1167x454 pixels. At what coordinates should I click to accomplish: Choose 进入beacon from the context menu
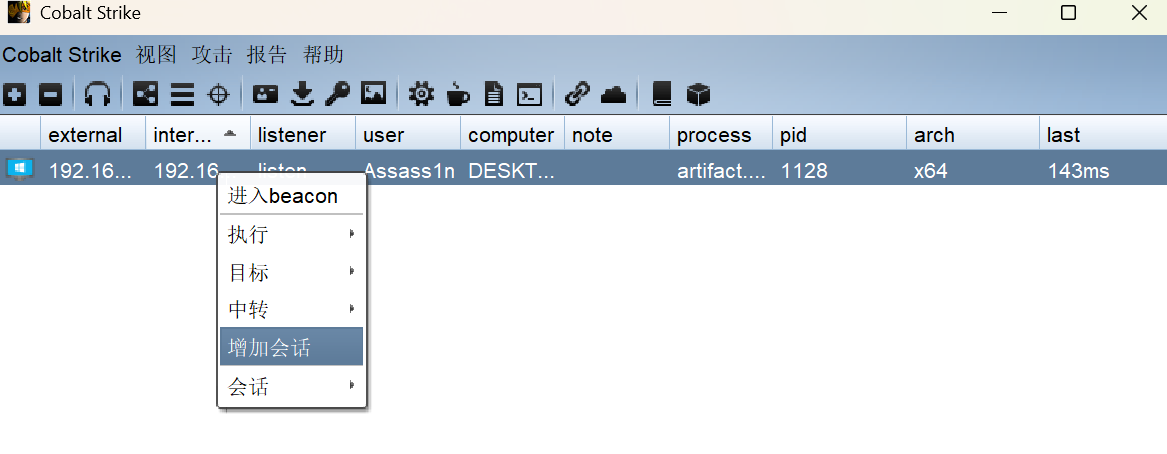click(291, 196)
